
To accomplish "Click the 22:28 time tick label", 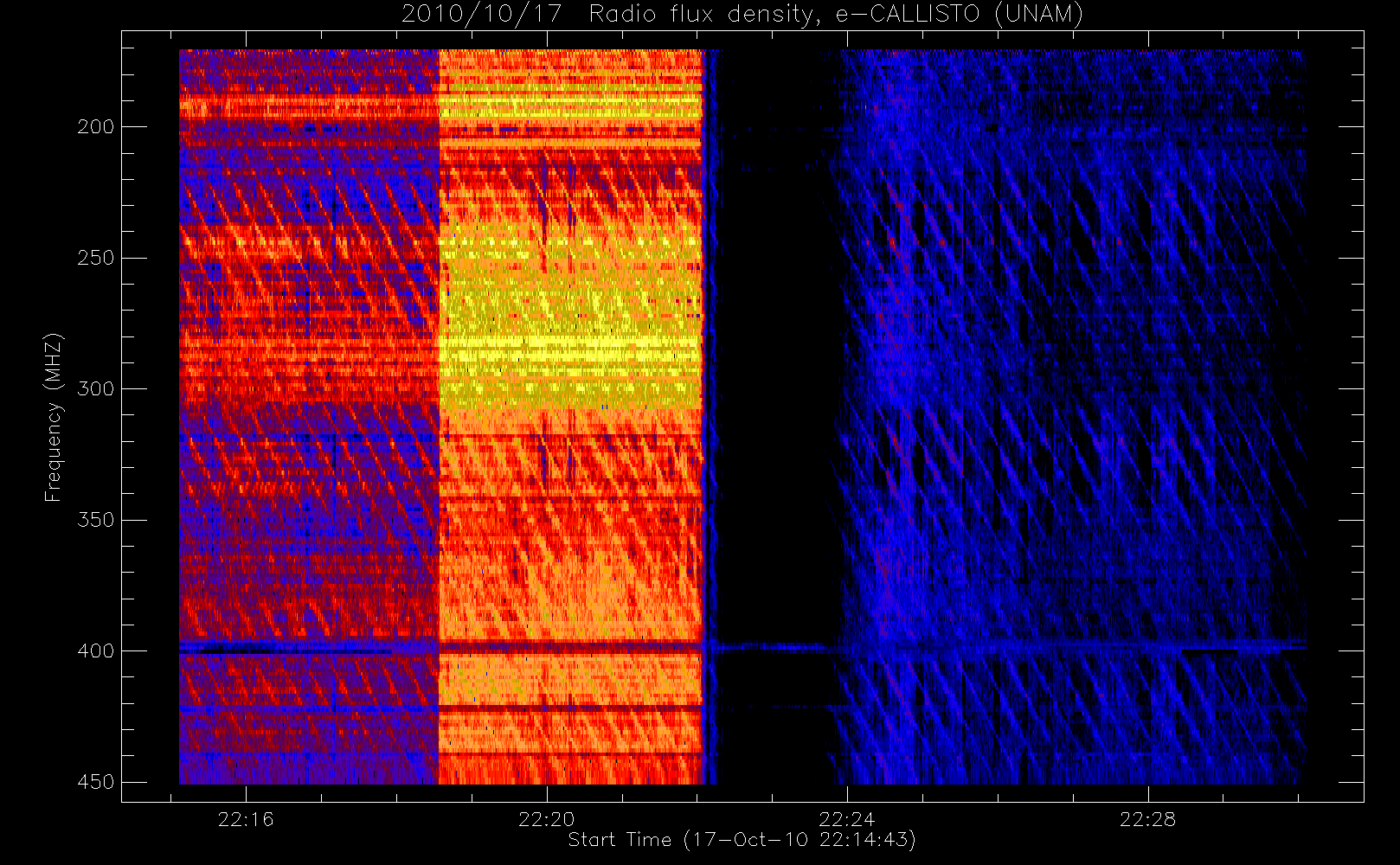I will [x=1147, y=819].
